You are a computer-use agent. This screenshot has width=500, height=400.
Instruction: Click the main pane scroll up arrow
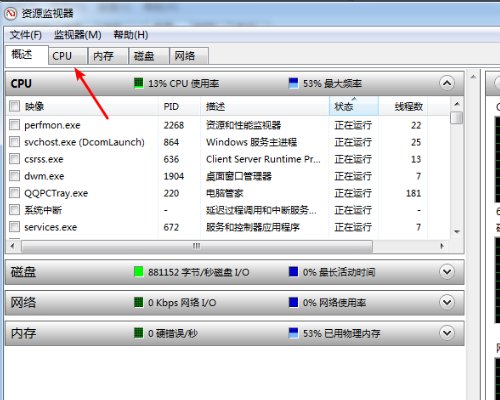(473, 77)
